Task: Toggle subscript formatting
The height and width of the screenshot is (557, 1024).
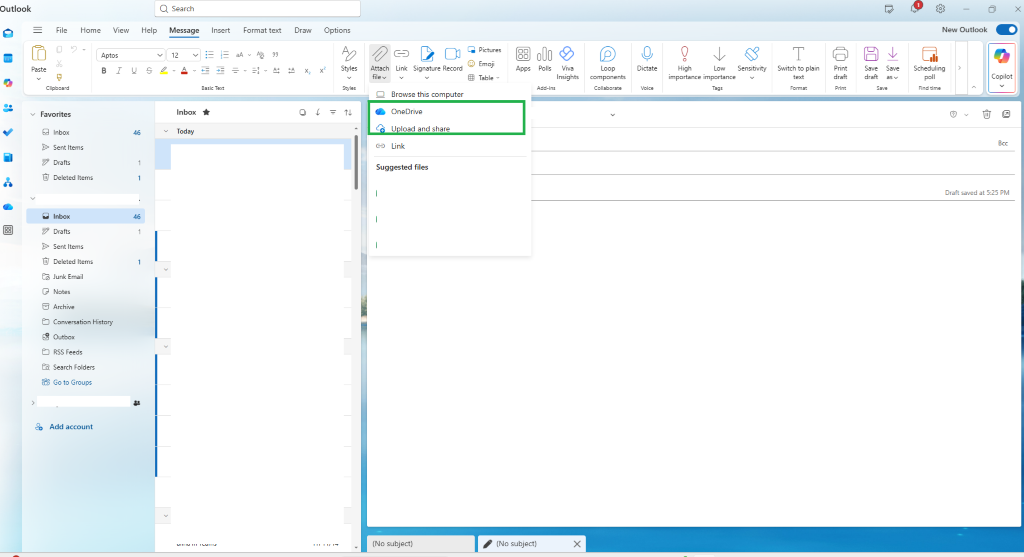Action: pos(307,71)
